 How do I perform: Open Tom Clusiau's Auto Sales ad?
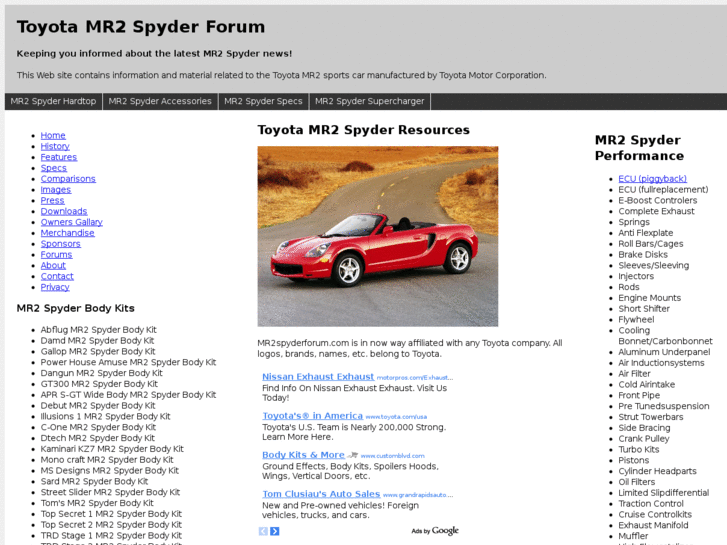(321, 494)
